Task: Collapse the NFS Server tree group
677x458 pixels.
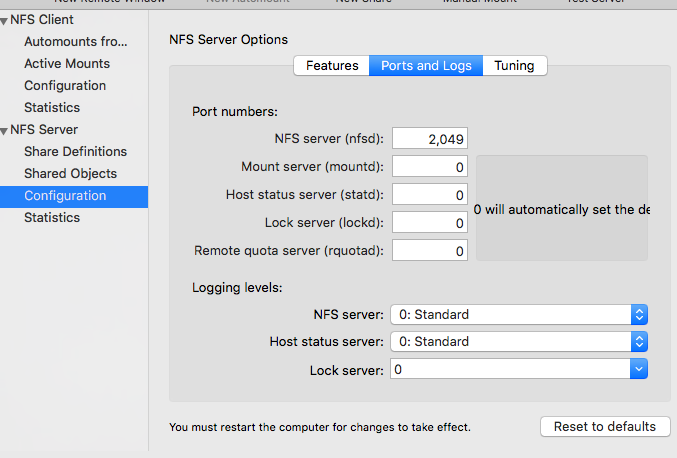Action: click(x=4, y=131)
